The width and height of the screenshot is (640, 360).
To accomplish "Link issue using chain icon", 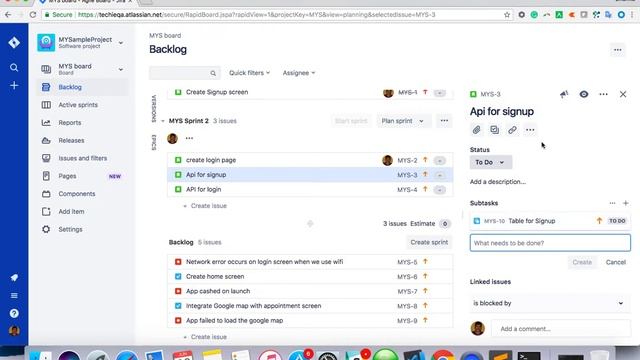I will [x=512, y=130].
